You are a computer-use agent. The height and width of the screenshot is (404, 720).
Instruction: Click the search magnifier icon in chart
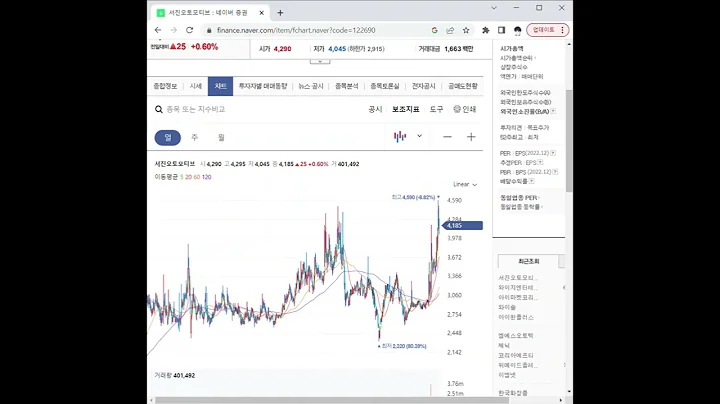coord(159,109)
